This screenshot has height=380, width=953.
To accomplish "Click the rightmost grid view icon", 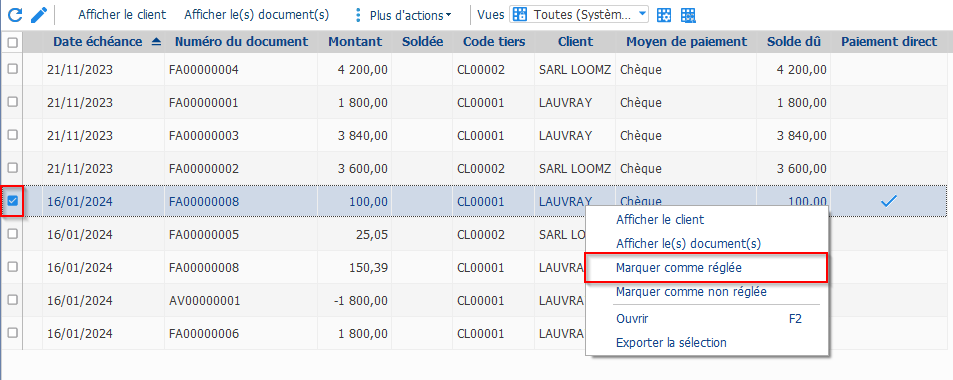I will 688,15.
